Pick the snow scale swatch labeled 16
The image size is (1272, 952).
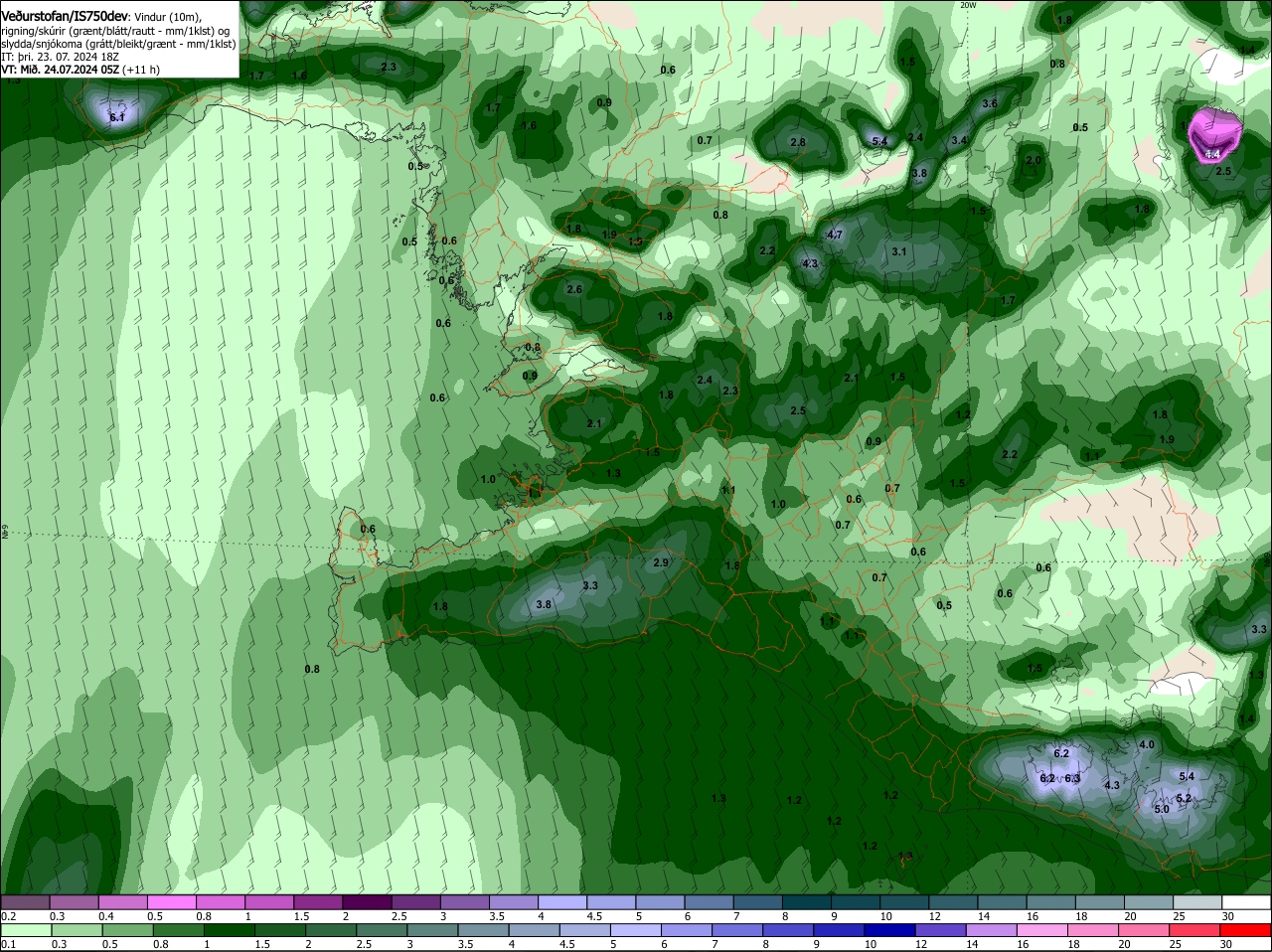click(1049, 902)
